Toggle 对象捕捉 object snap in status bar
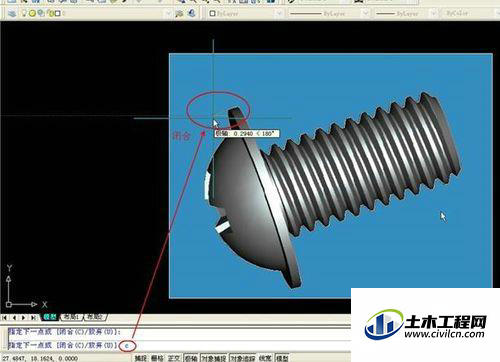This screenshot has height=362, width=500. coord(214,358)
